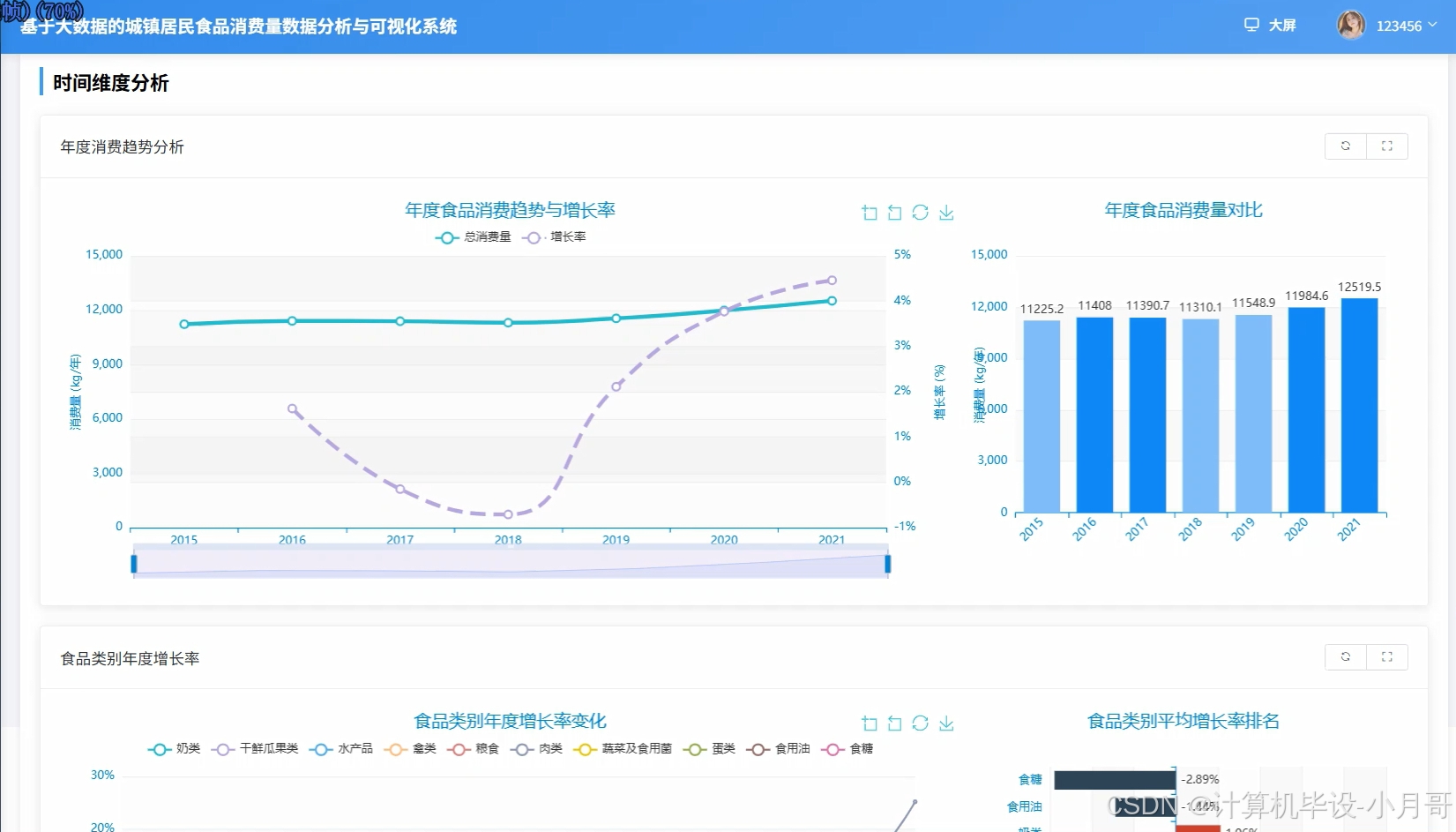The width and height of the screenshot is (1456, 832).
Task: Toggle the 粮食 legend series
Action: tap(474, 749)
